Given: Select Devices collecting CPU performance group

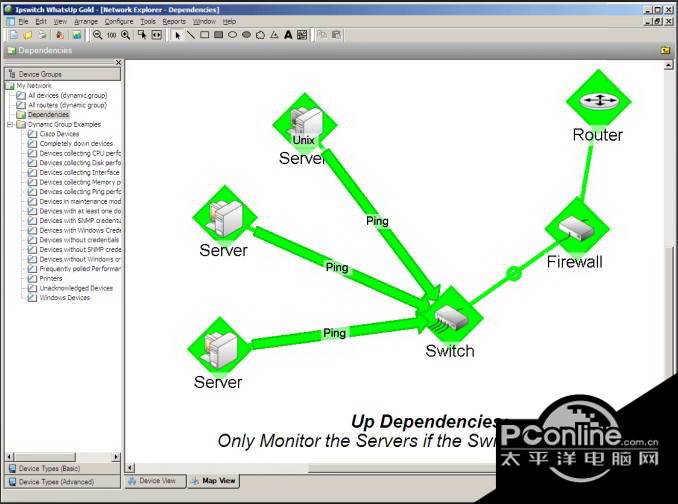Looking at the screenshot, I should click(80, 153).
